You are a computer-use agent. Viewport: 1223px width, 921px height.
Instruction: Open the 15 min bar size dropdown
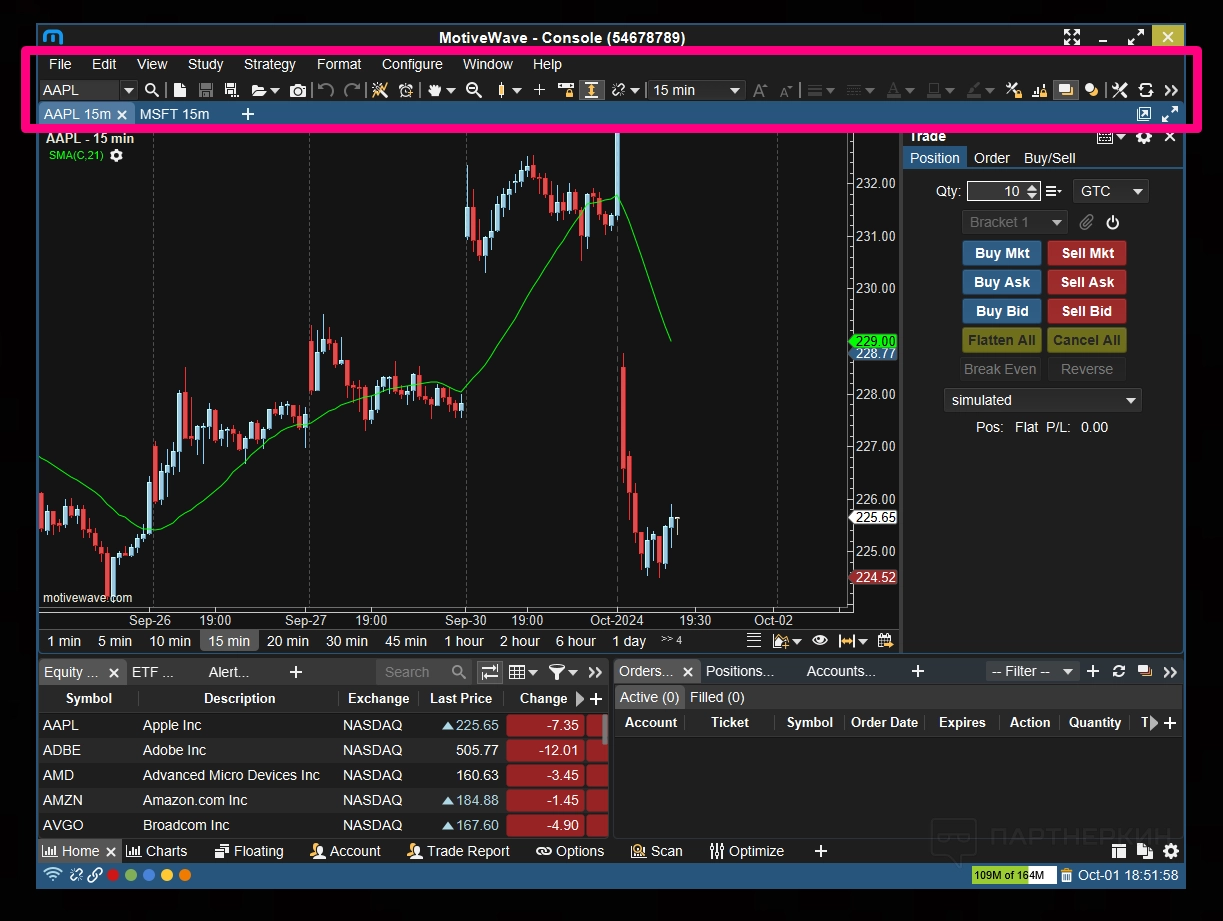point(696,90)
